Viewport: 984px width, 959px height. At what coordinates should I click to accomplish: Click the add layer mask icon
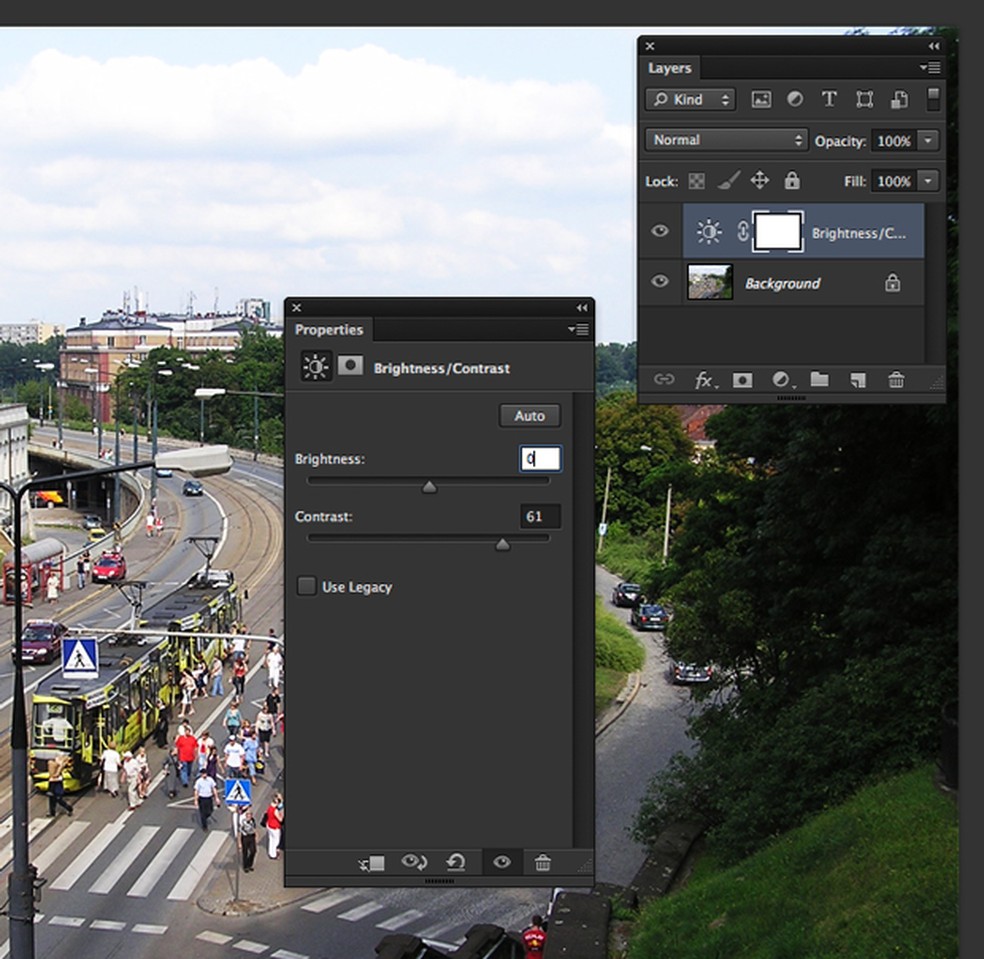(743, 380)
